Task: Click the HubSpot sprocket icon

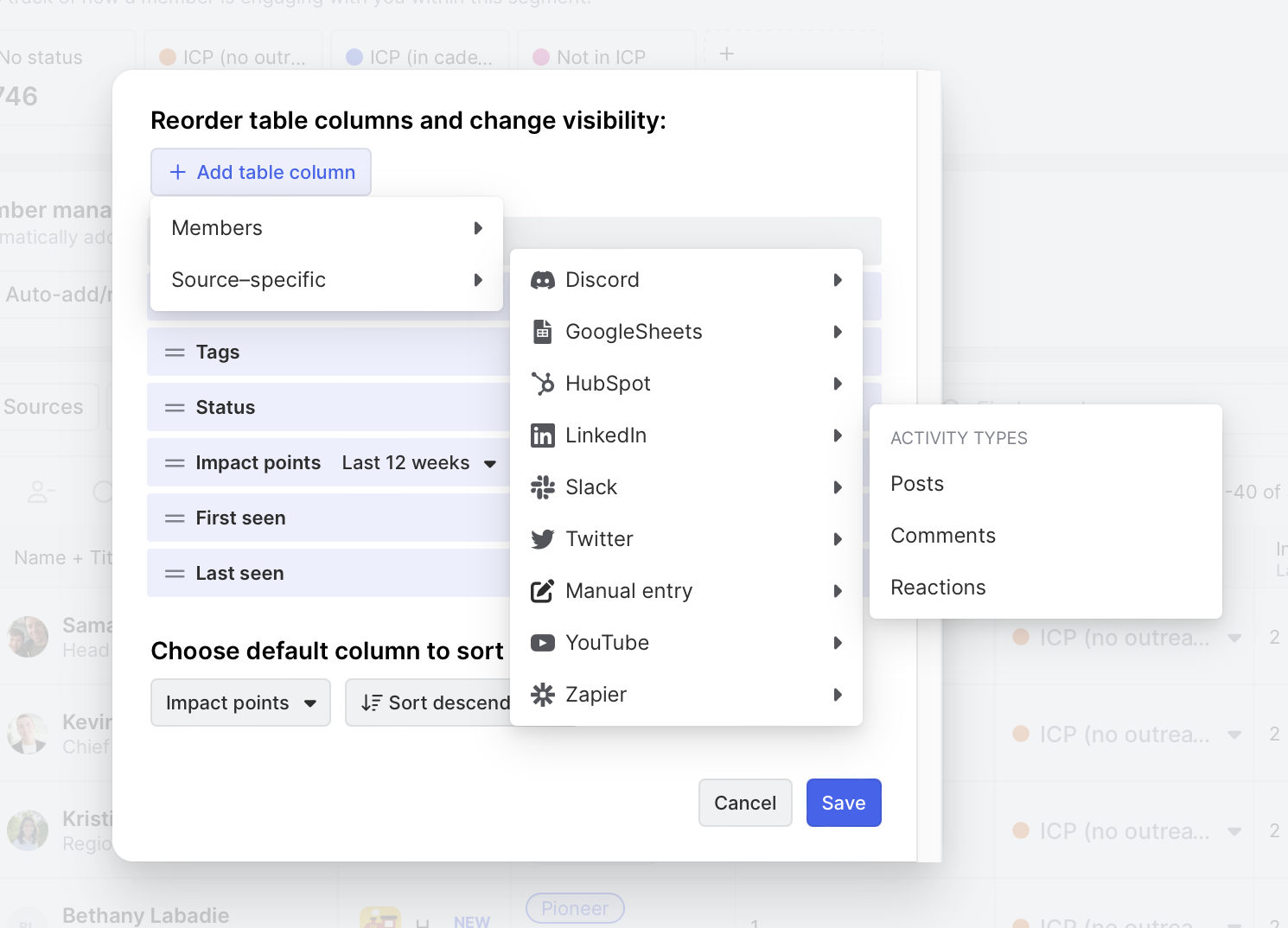Action: 542,384
